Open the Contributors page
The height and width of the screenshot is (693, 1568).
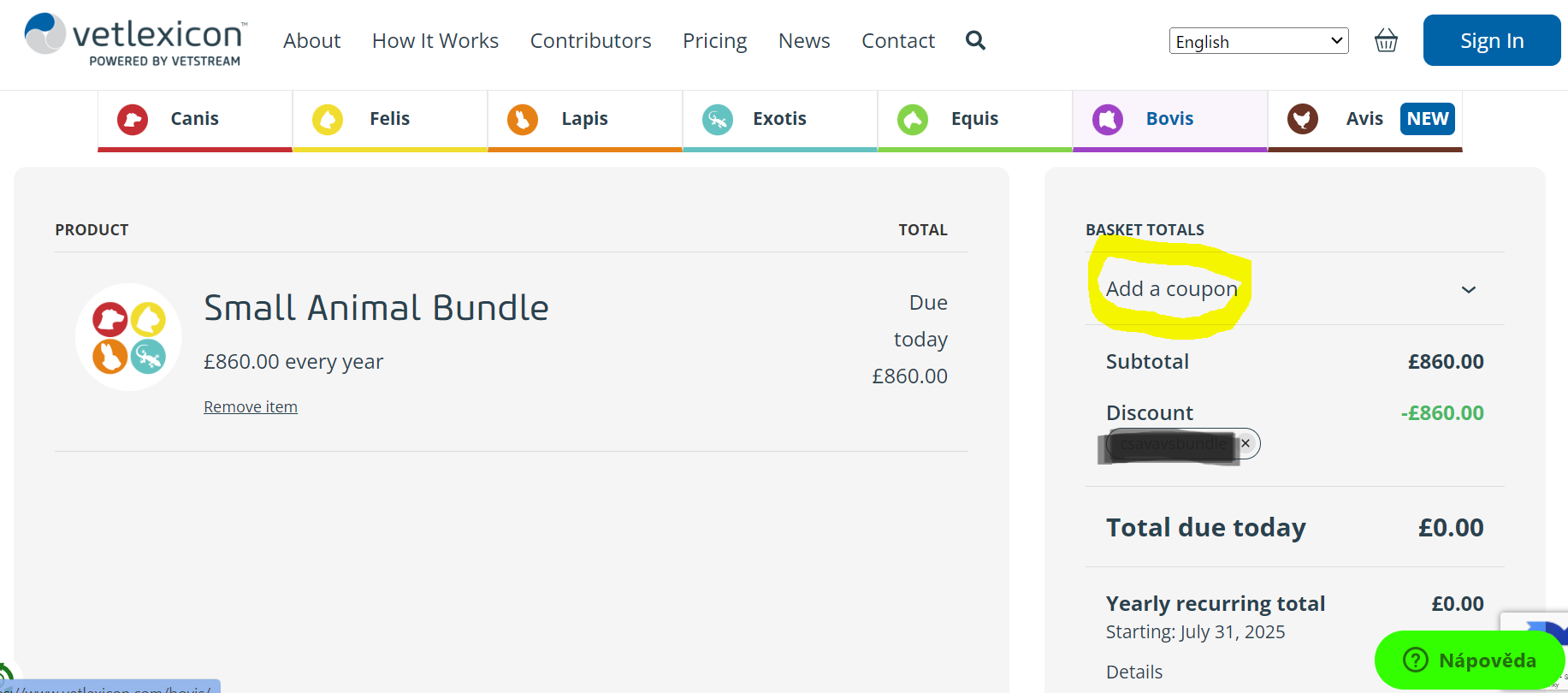point(590,40)
